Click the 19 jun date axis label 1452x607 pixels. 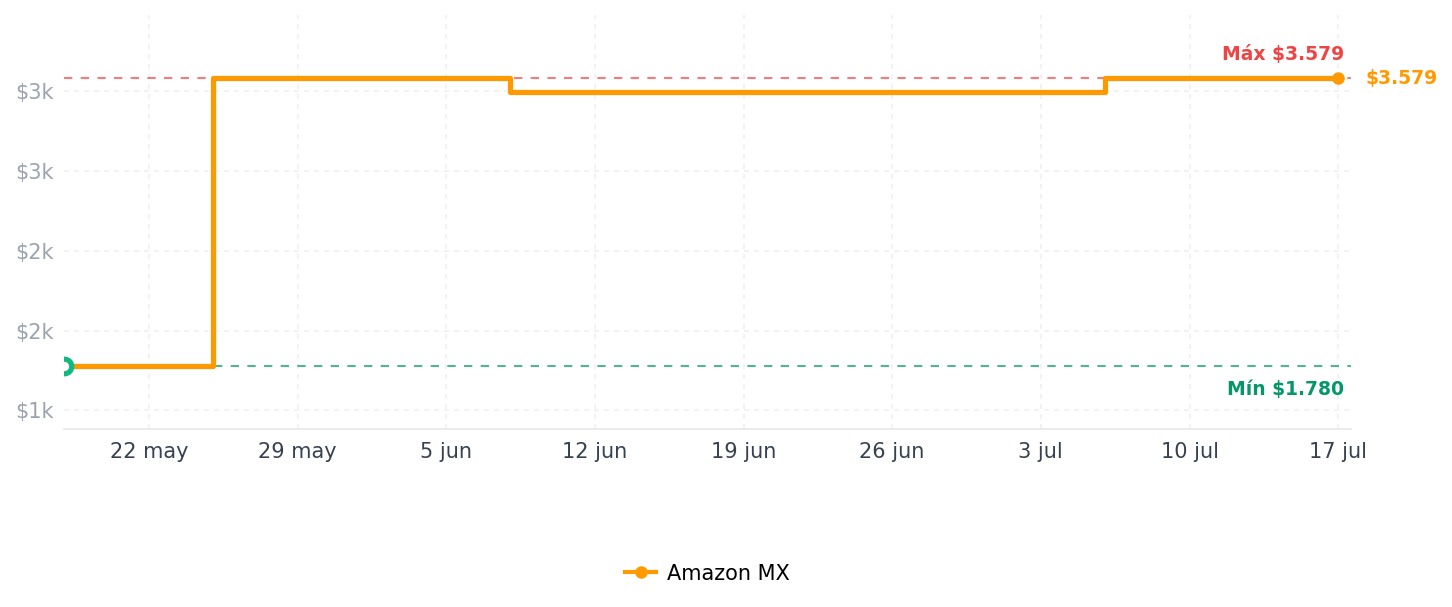coord(744,451)
